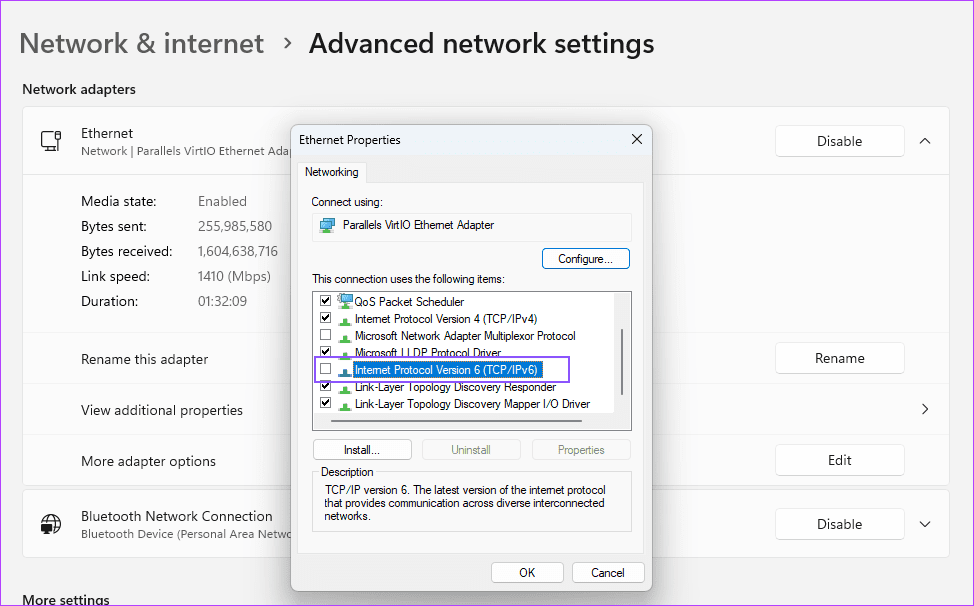Collapse the Ethernet adapter section

[x=925, y=141]
